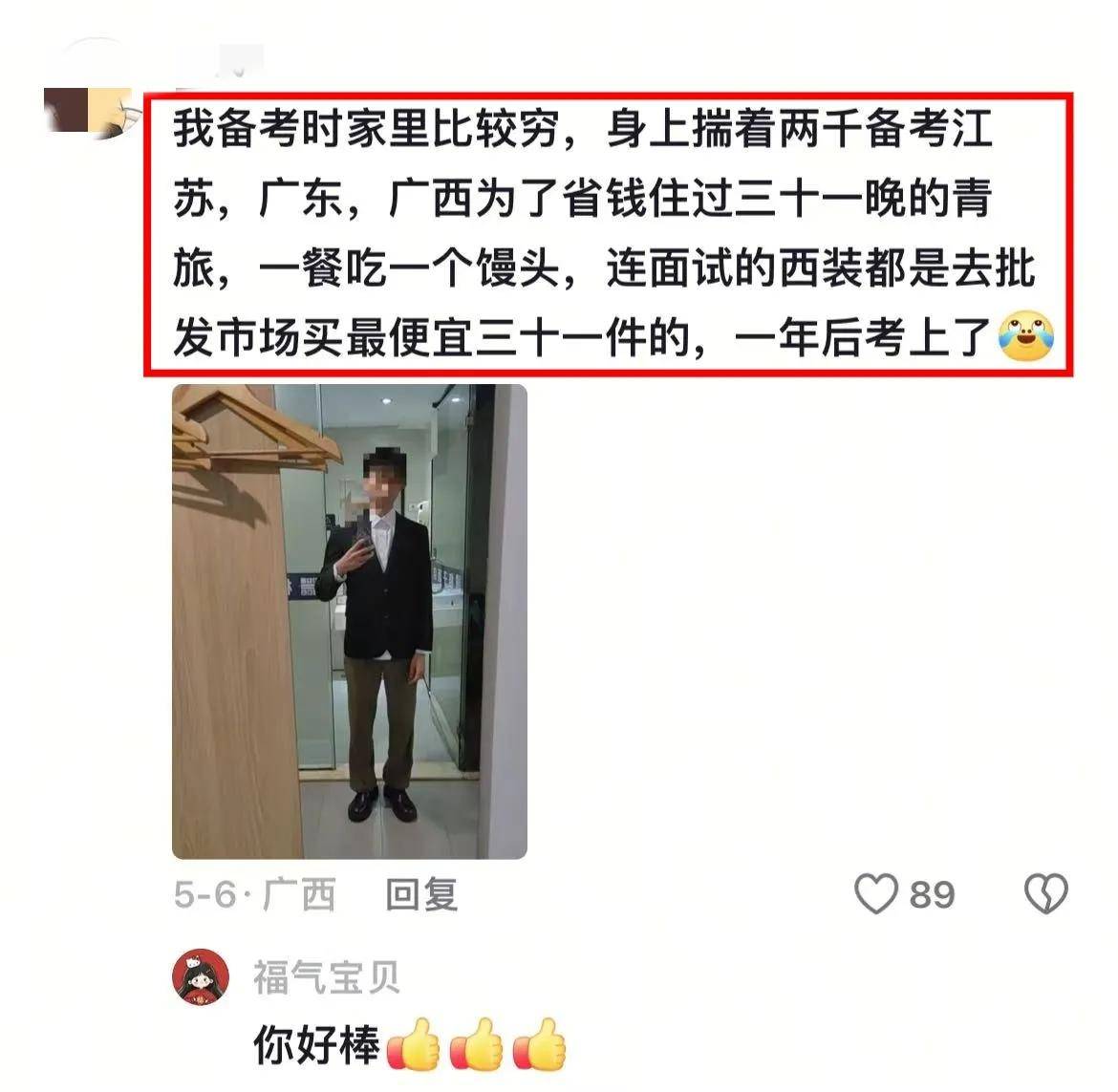Select the comment text starting with 我备考时
The image size is (1118, 1092).
pos(608,233)
